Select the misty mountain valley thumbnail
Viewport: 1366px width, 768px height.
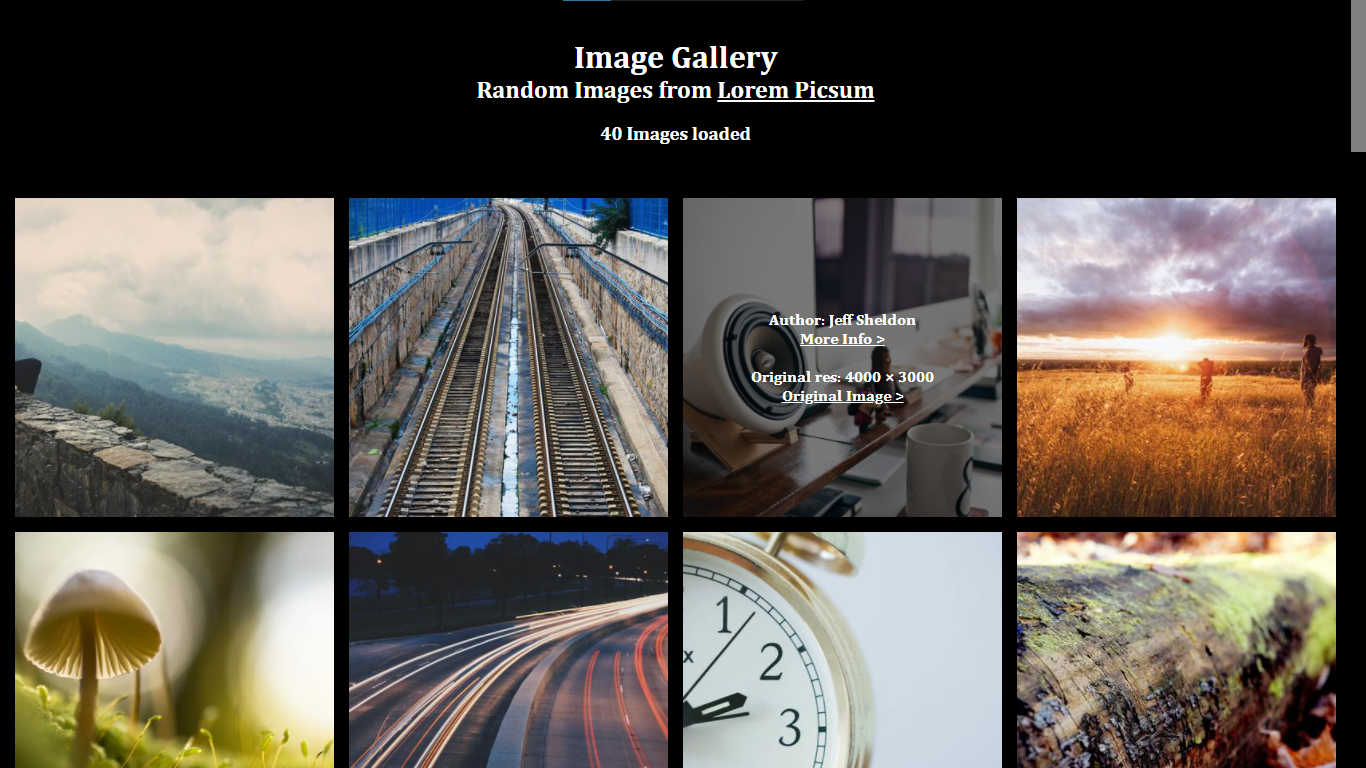pos(174,357)
